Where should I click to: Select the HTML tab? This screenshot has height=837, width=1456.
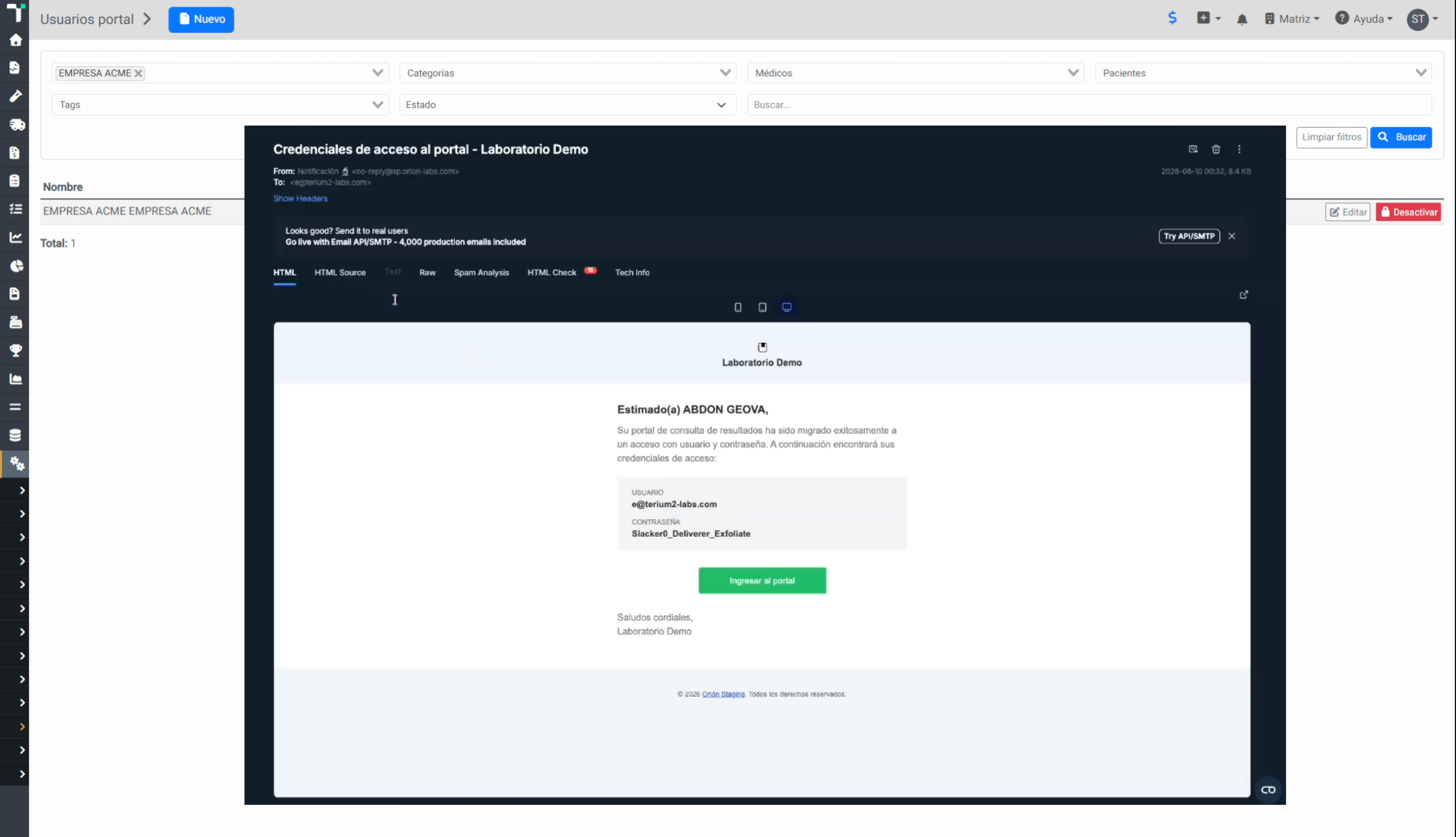click(285, 273)
